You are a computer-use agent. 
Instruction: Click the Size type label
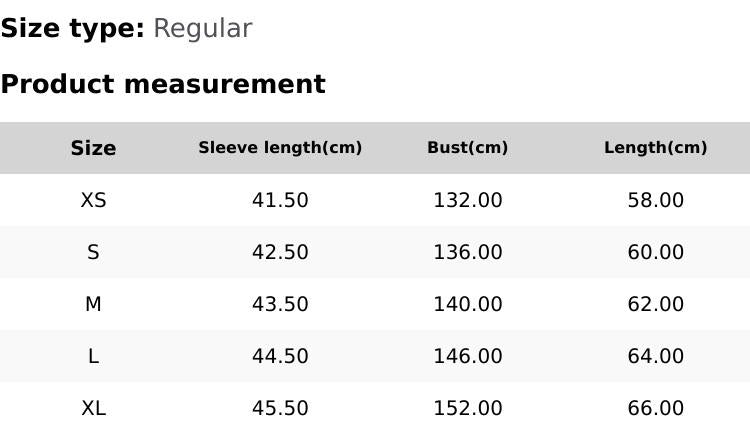pos(72,29)
